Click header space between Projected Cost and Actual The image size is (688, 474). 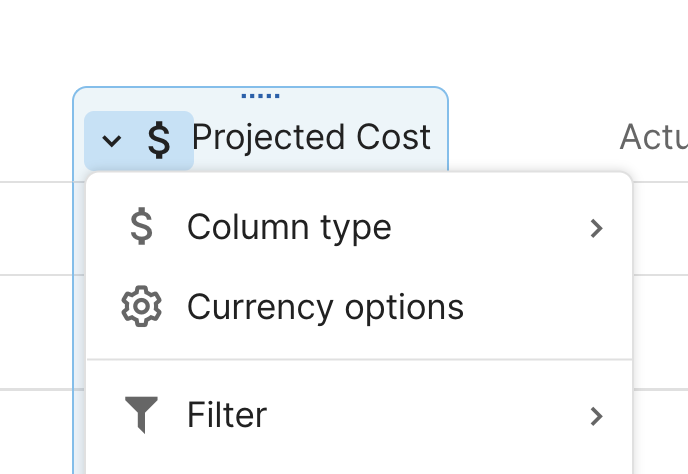point(530,137)
